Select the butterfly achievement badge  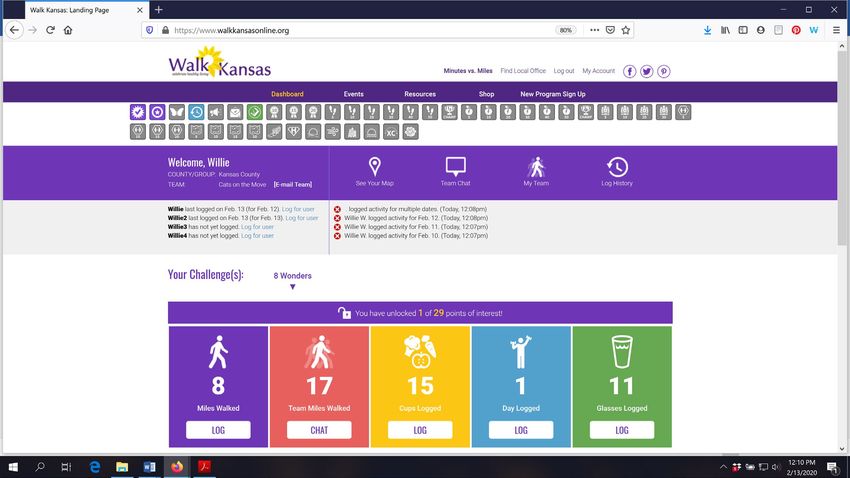coord(177,112)
